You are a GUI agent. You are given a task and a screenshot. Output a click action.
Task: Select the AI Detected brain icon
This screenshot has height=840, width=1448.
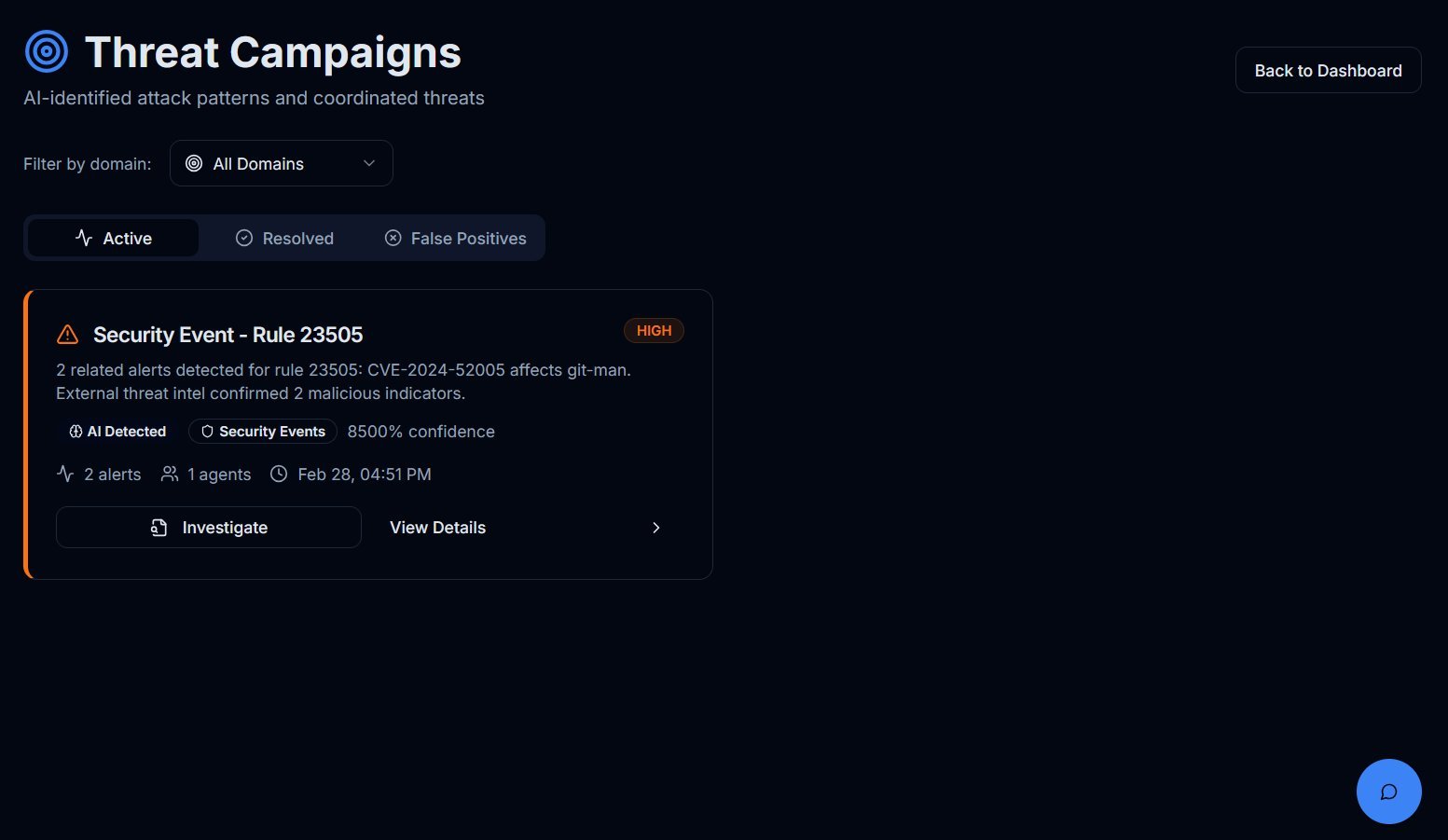click(76, 431)
